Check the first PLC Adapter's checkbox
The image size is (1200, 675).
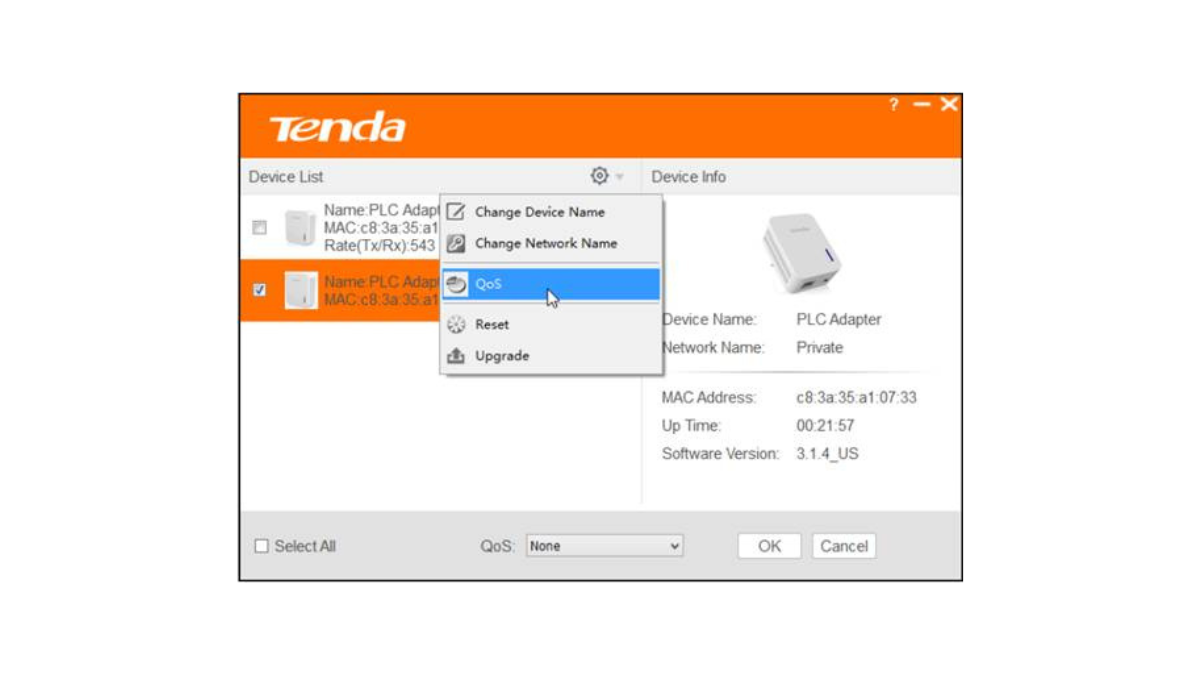pyautogui.click(x=260, y=228)
